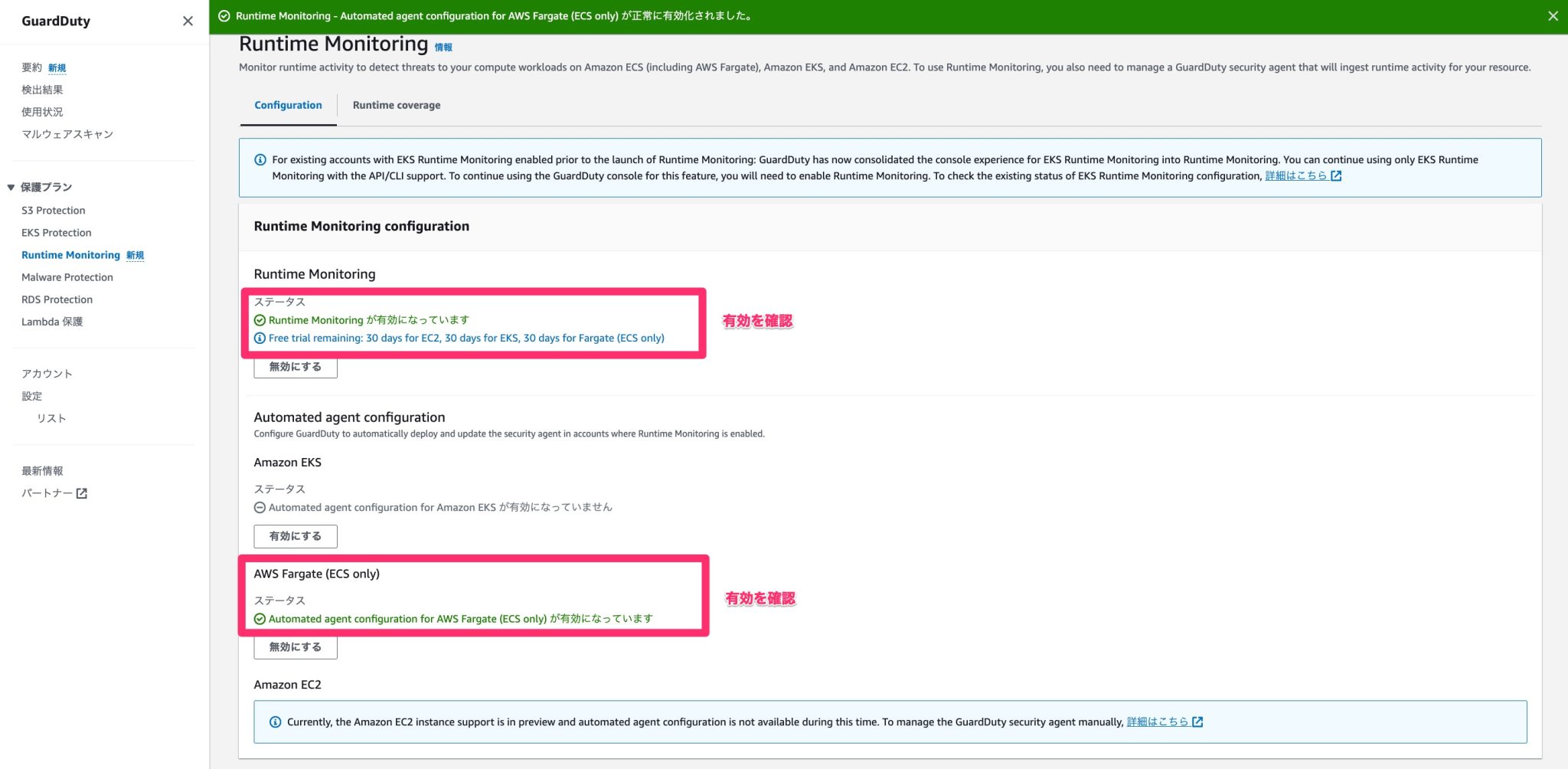Click the external link icon after 詳細はこちら in the EKS notice

point(1335,175)
